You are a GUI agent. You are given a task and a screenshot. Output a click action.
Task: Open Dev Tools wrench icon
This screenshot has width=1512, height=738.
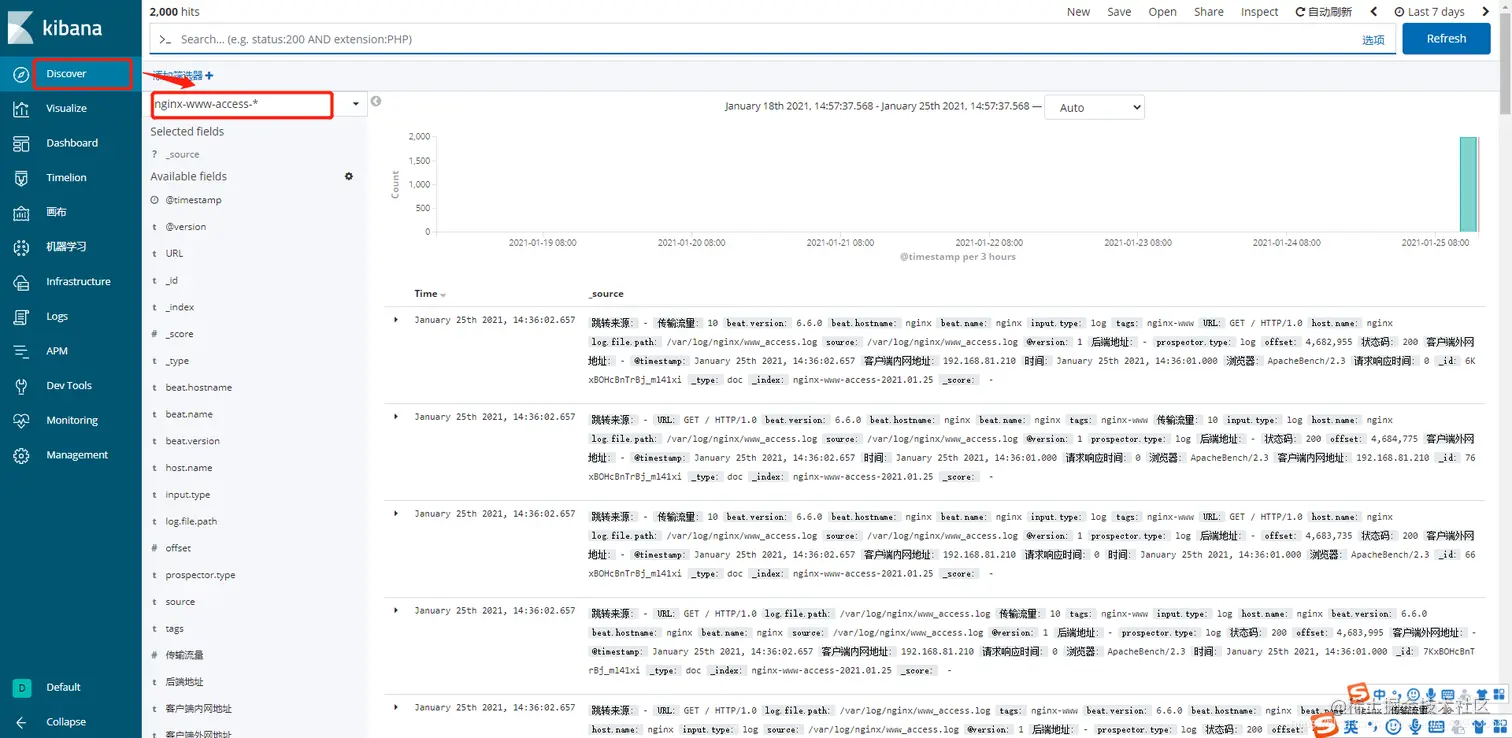[x=21, y=386]
